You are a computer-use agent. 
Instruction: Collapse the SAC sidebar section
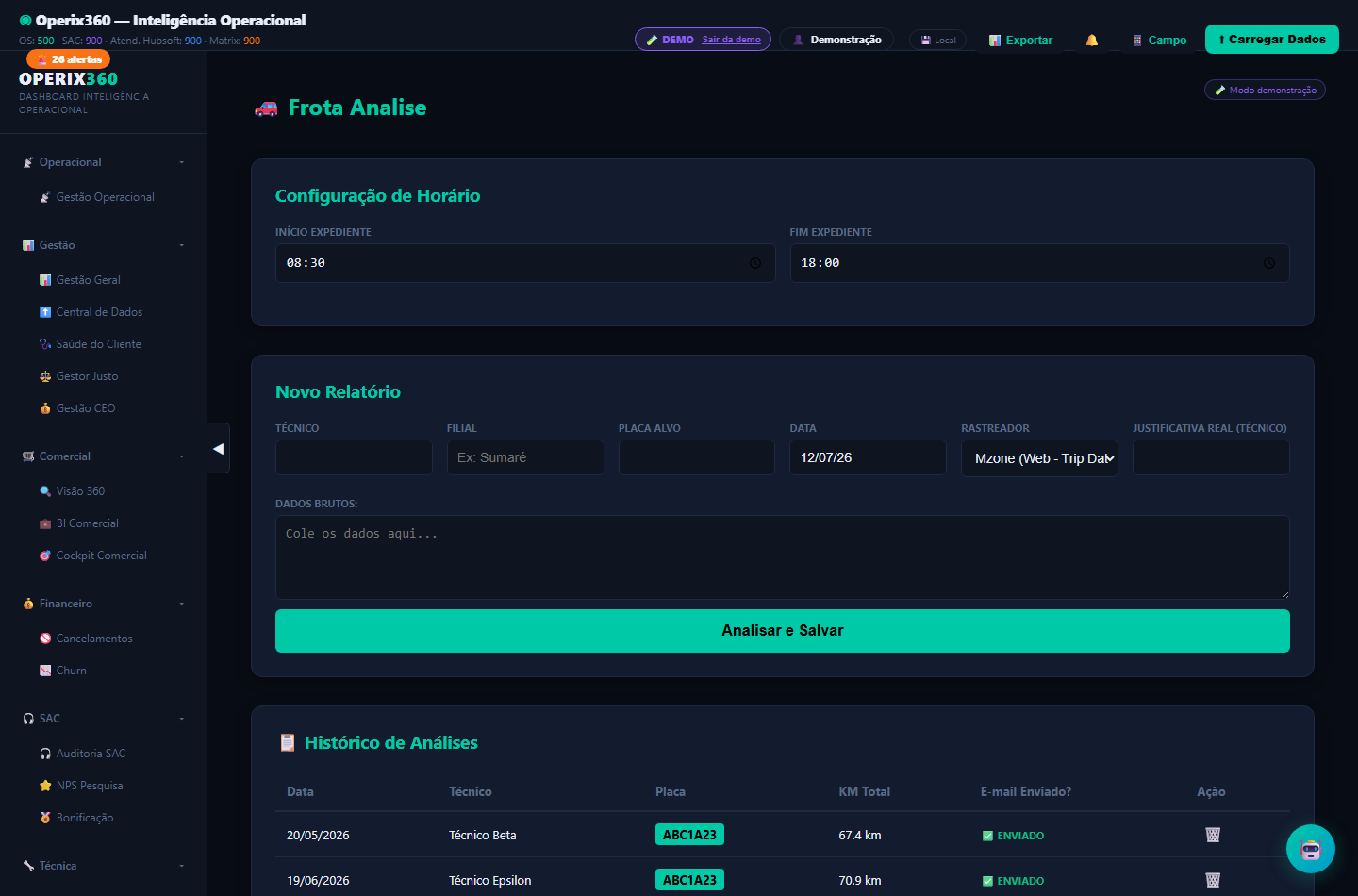[x=104, y=719]
